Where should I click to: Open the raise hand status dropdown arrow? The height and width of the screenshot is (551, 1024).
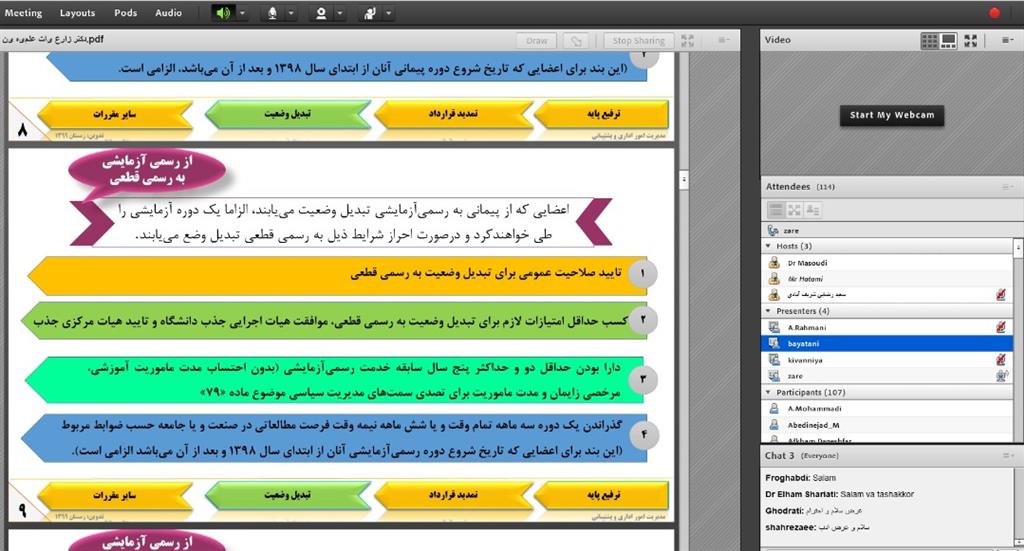point(389,13)
